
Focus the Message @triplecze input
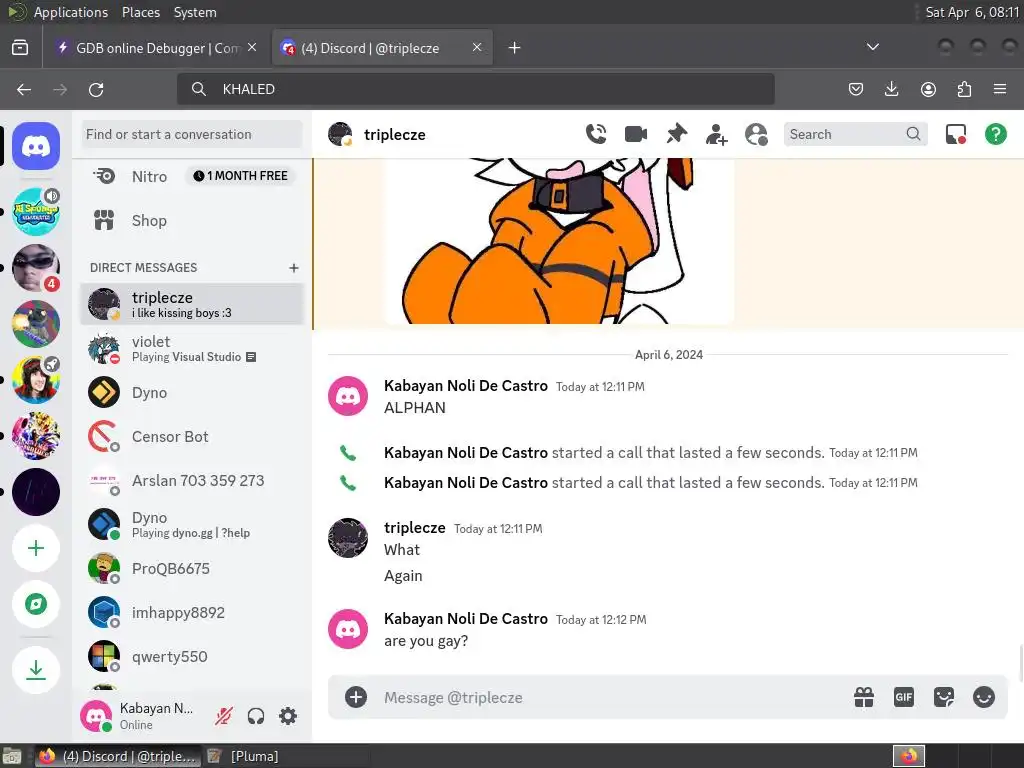click(613, 697)
